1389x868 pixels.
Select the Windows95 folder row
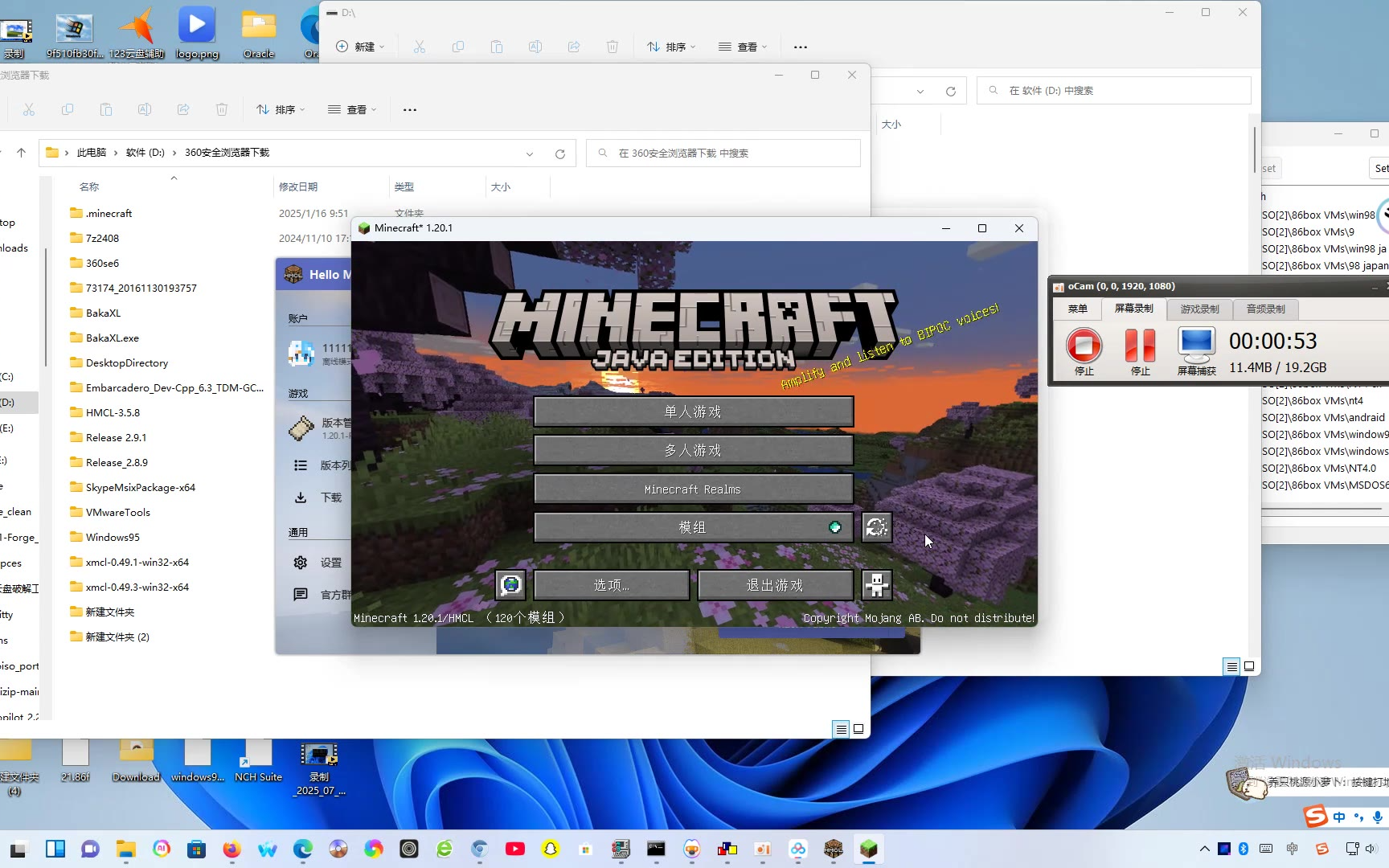[169, 537]
